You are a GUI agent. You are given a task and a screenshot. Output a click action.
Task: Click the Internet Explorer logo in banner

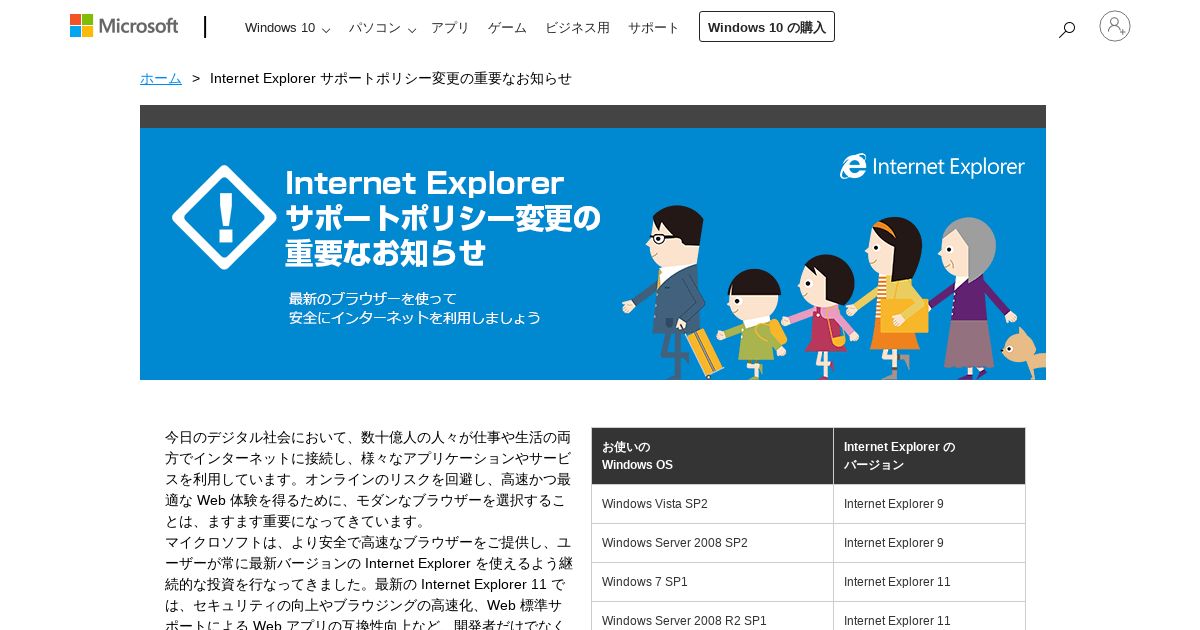(932, 167)
